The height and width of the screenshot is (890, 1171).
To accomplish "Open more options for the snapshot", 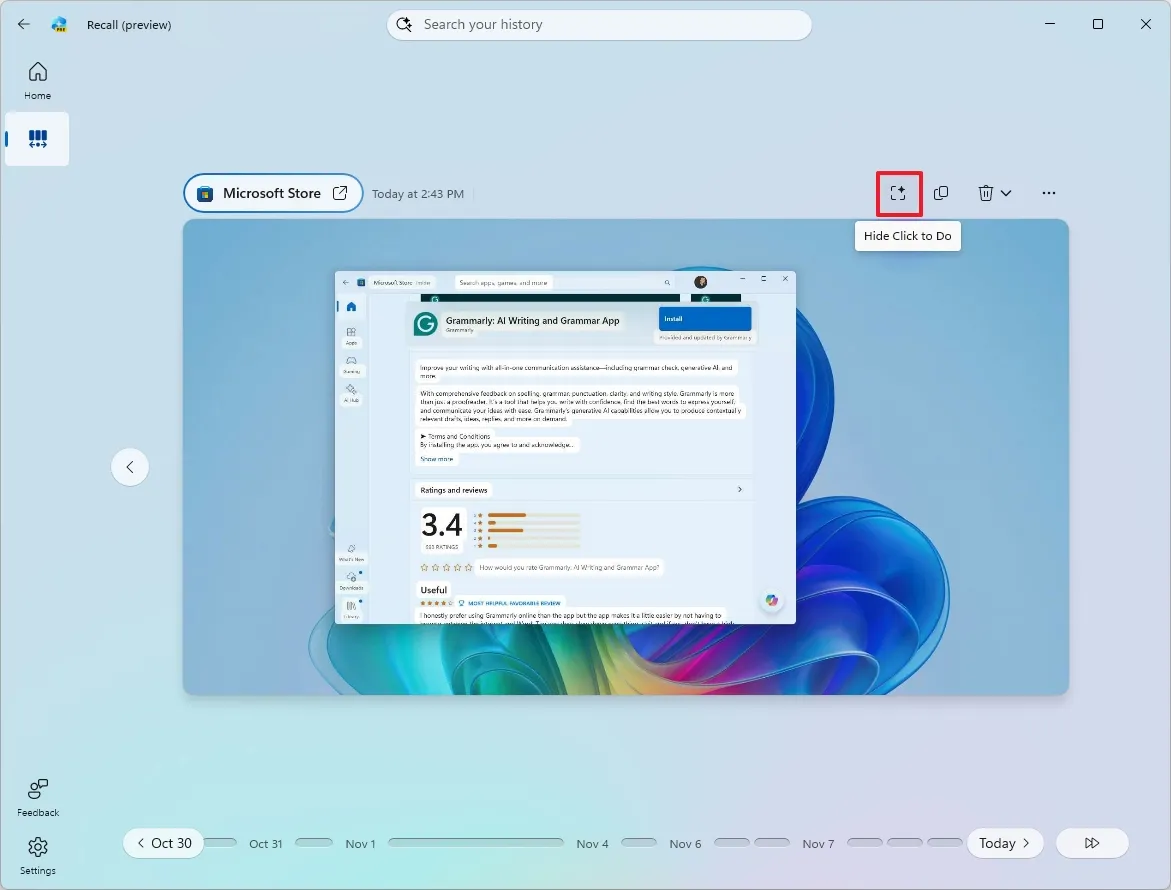I will pyautogui.click(x=1048, y=193).
